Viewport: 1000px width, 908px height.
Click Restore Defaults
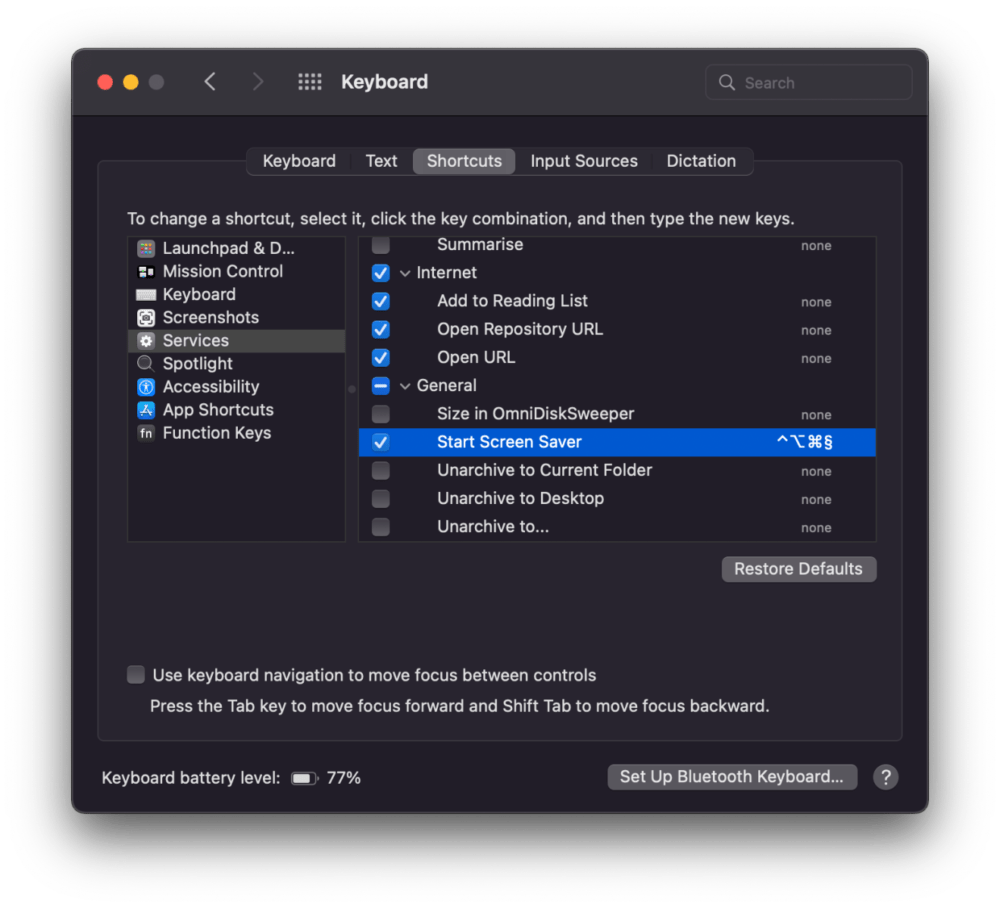coord(798,568)
